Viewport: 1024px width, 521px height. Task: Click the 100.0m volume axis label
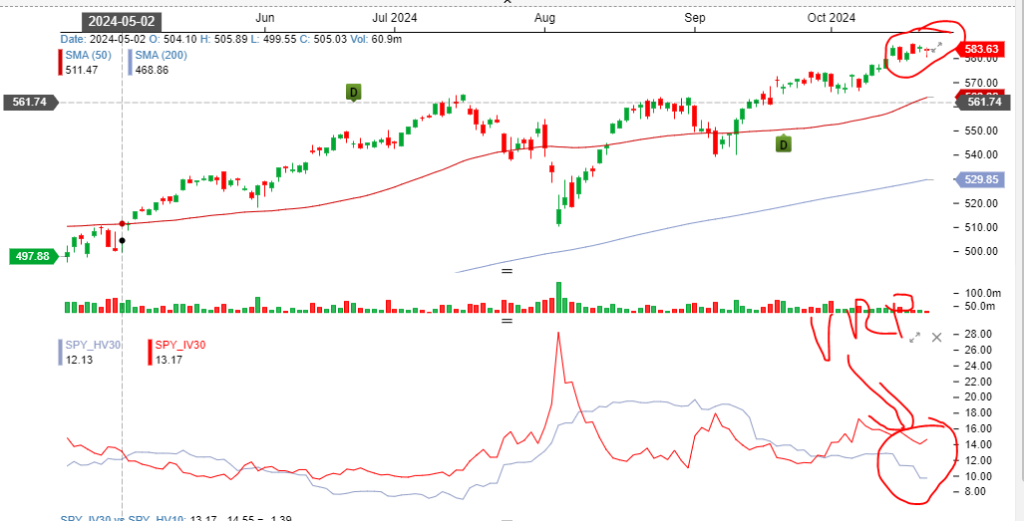point(983,292)
